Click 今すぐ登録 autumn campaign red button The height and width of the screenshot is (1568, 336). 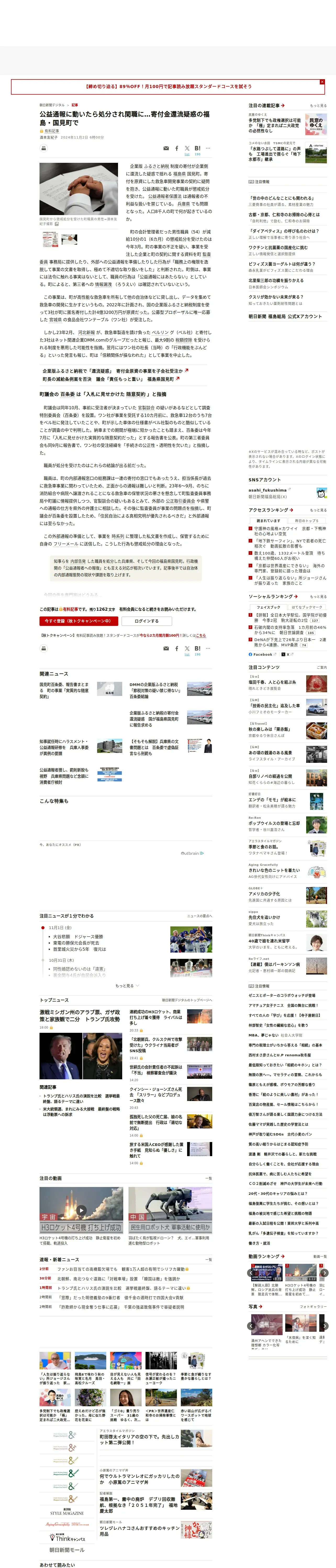[x=79, y=621]
